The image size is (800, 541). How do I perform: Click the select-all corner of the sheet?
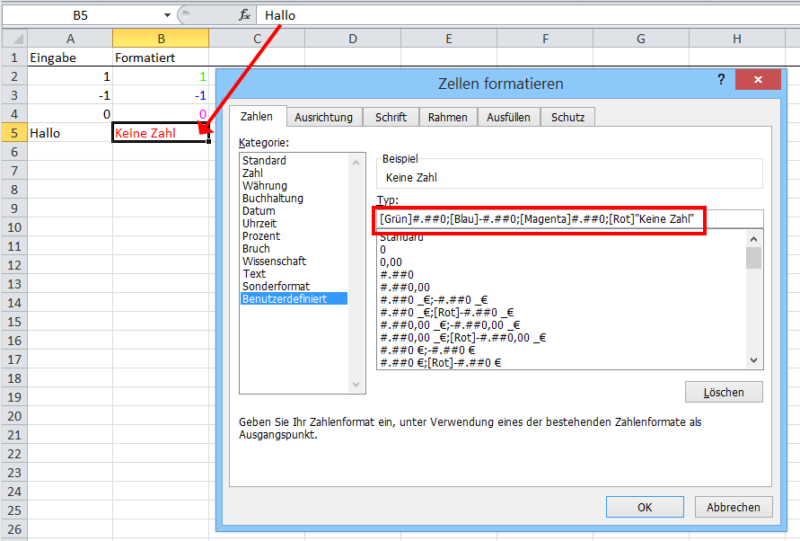[x=13, y=38]
